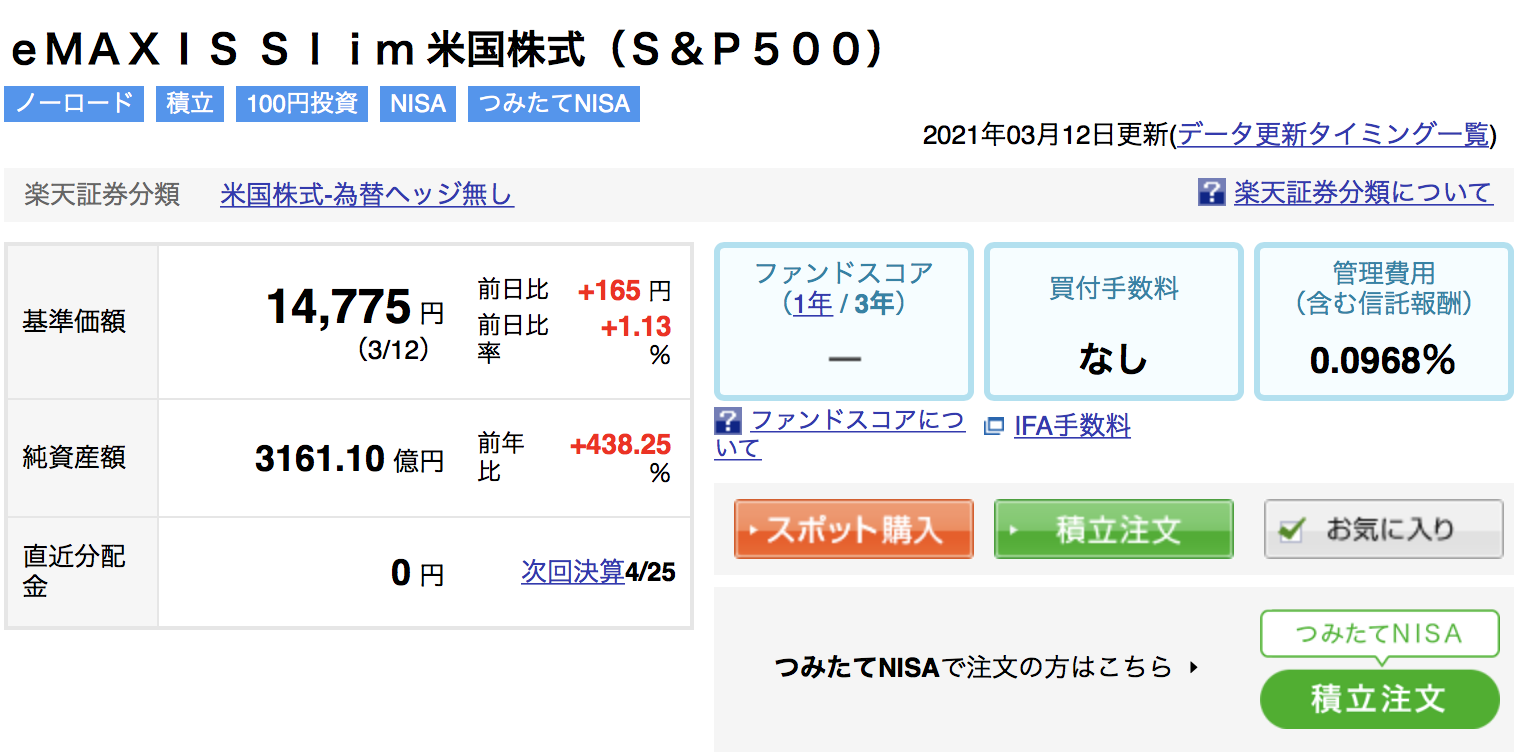Open the 米国株式-為替ヘッジ無し category link
Image resolution: width=1538 pixels, height=752 pixels.
pos(367,194)
